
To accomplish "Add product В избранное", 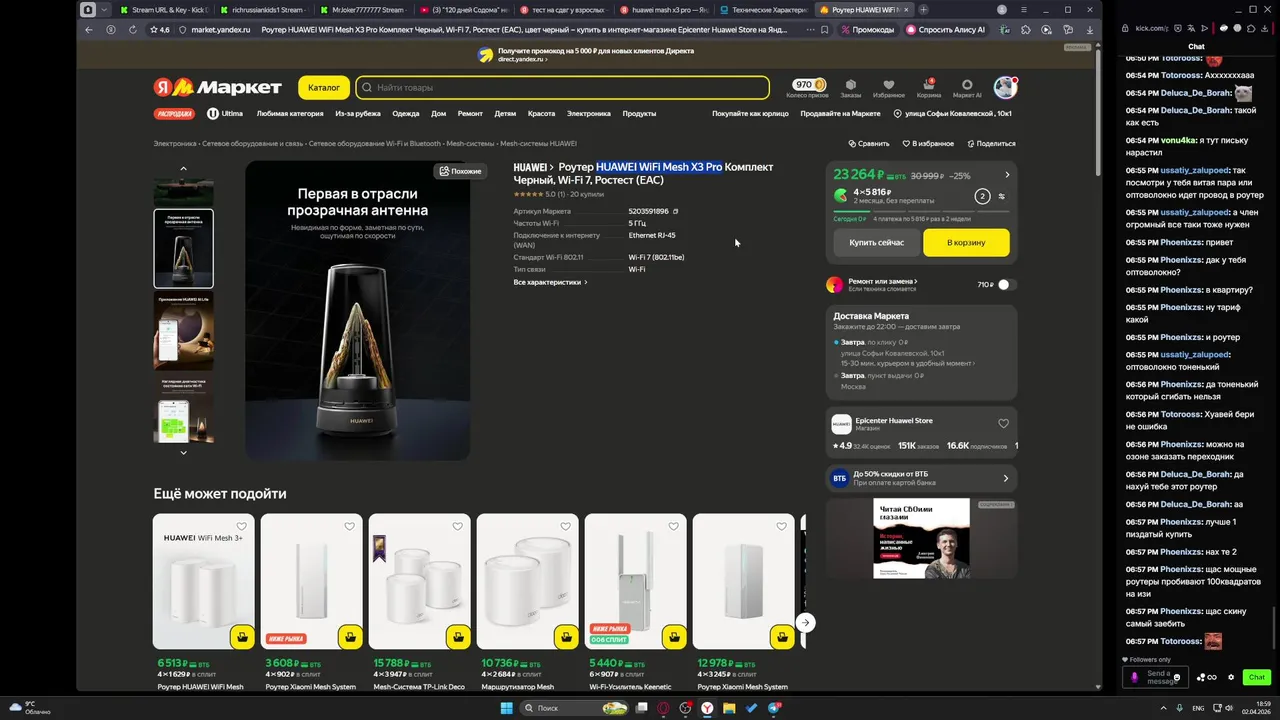I will coord(927,144).
